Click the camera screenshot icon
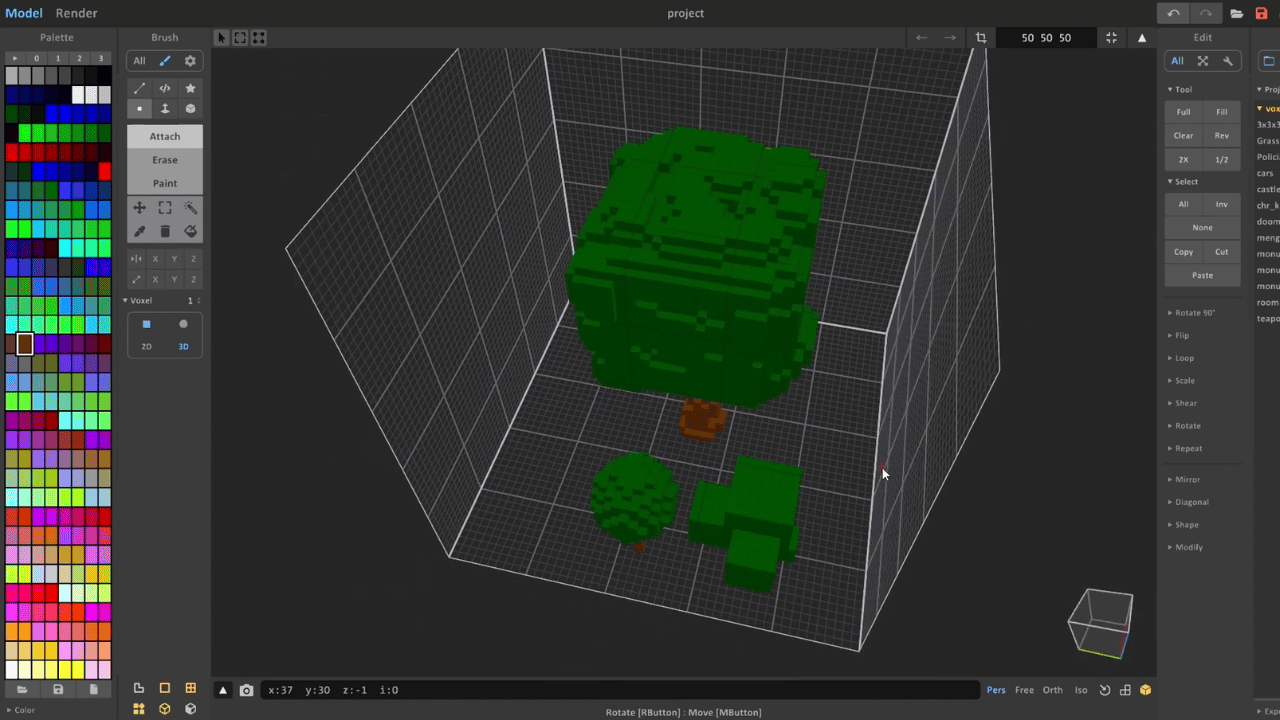Screen dimensions: 1280x720 click(x=246, y=690)
